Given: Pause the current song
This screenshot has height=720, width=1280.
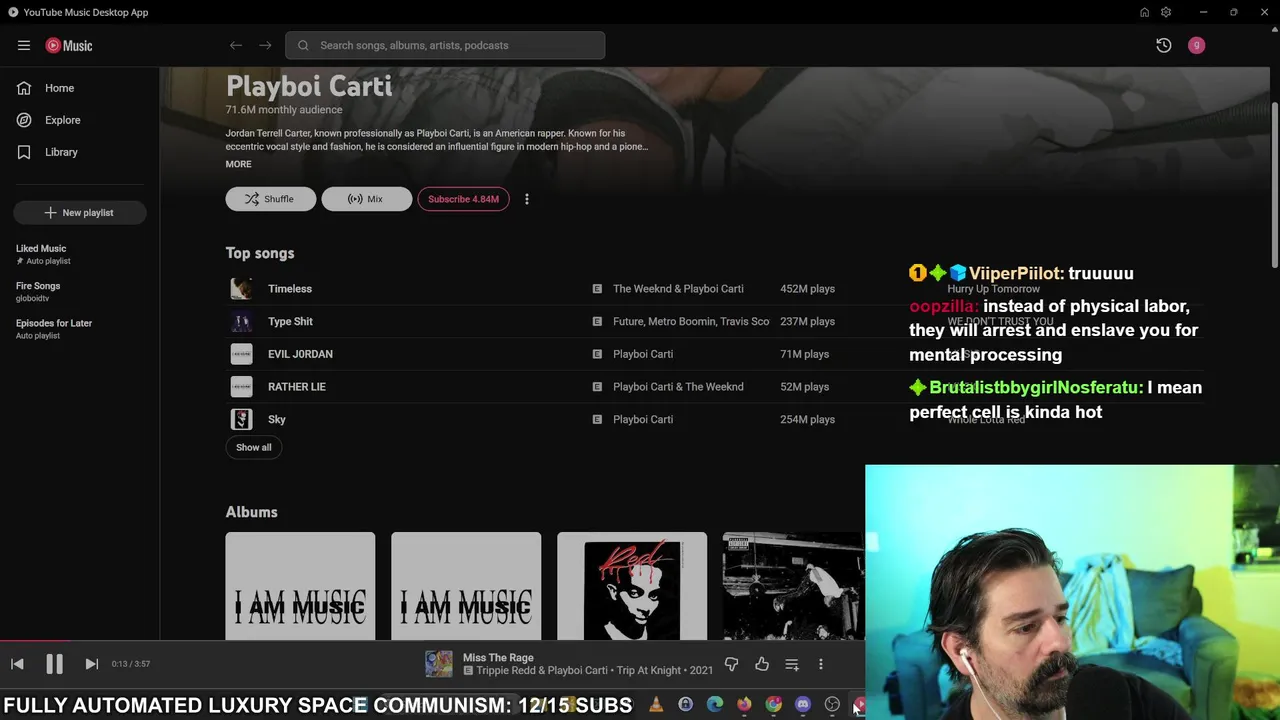Looking at the screenshot, I should click(x=54, y=663).
